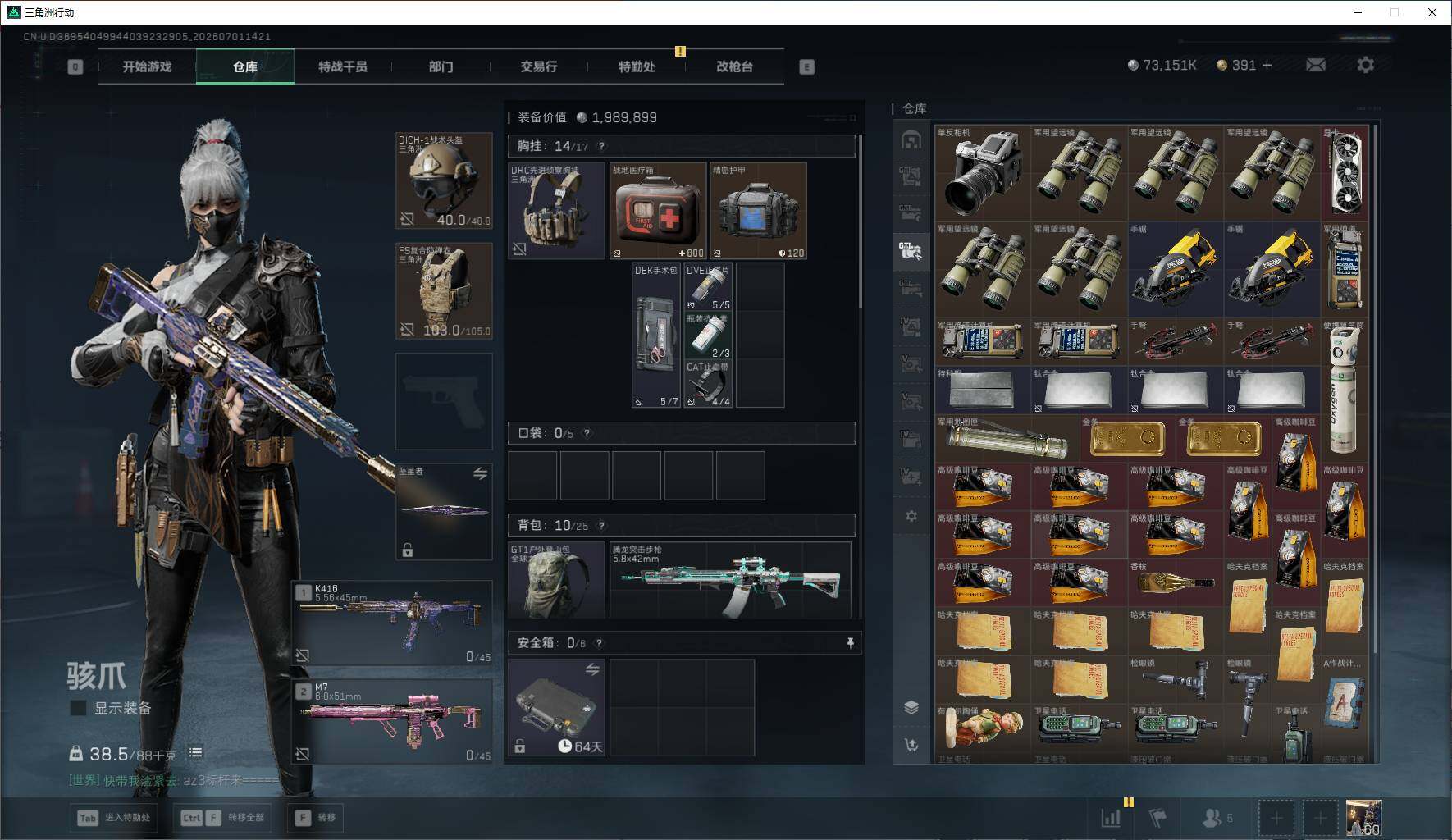Click the stash stack layers icon
Screen dimensions: 1452x840
(911, 707)
